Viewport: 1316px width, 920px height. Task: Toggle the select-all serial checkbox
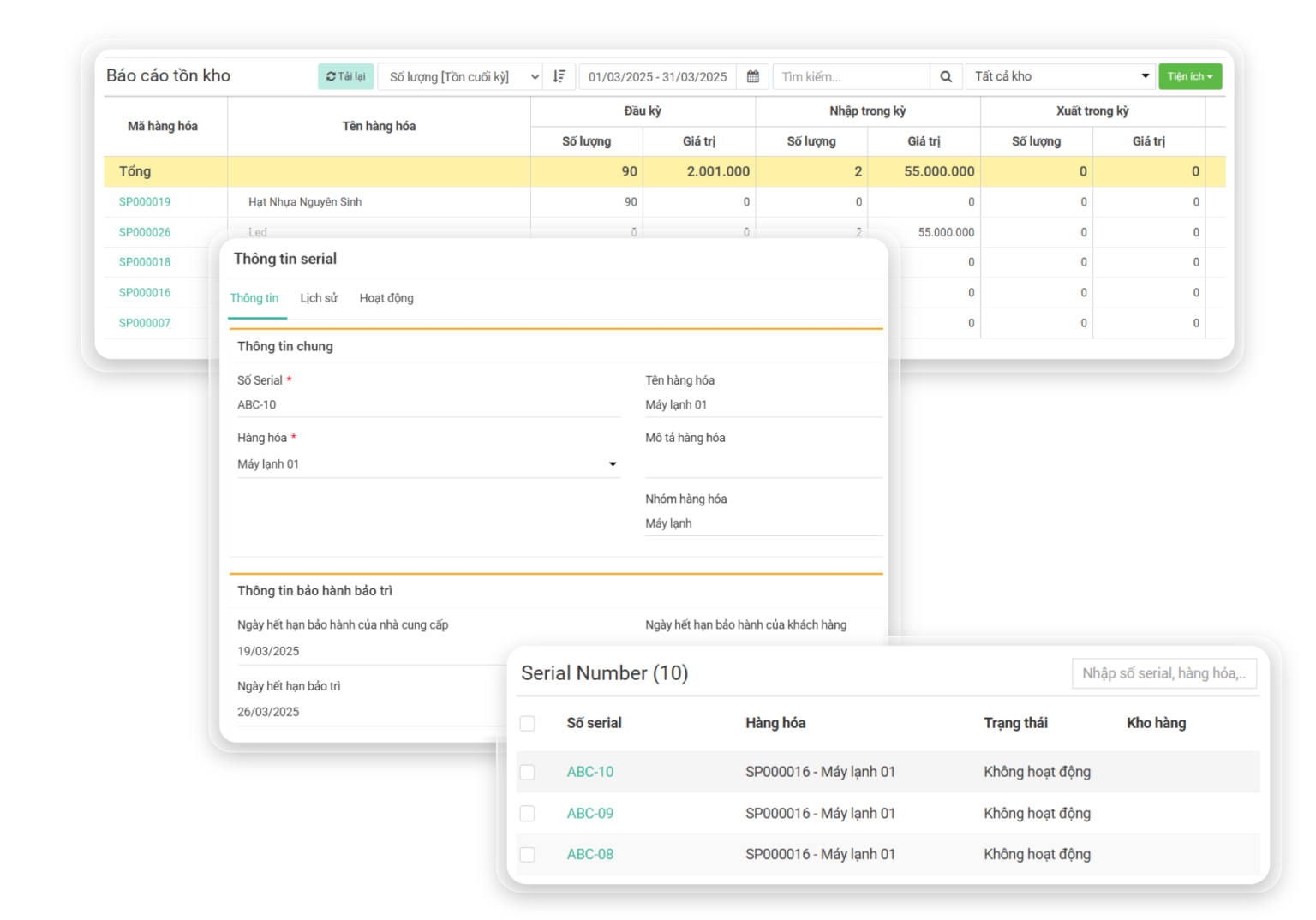point(528,723)
